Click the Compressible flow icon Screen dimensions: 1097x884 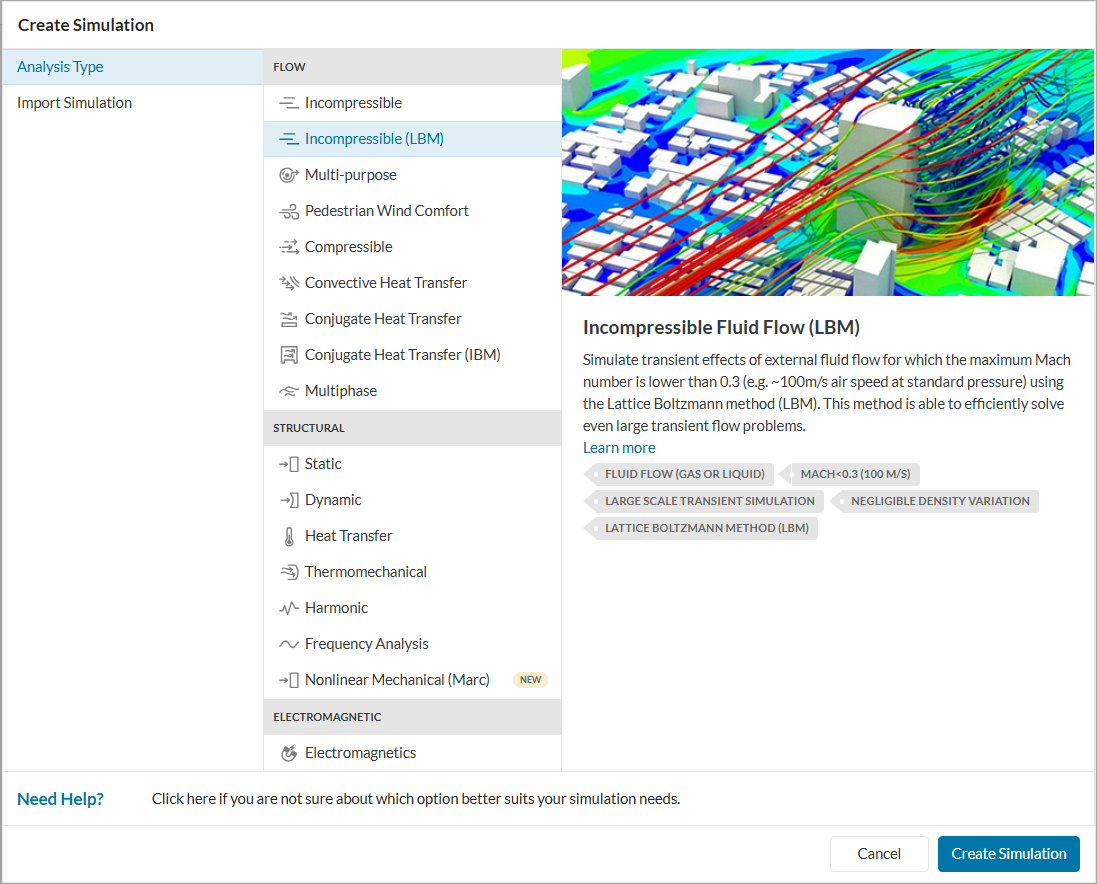tap(289, 247)
